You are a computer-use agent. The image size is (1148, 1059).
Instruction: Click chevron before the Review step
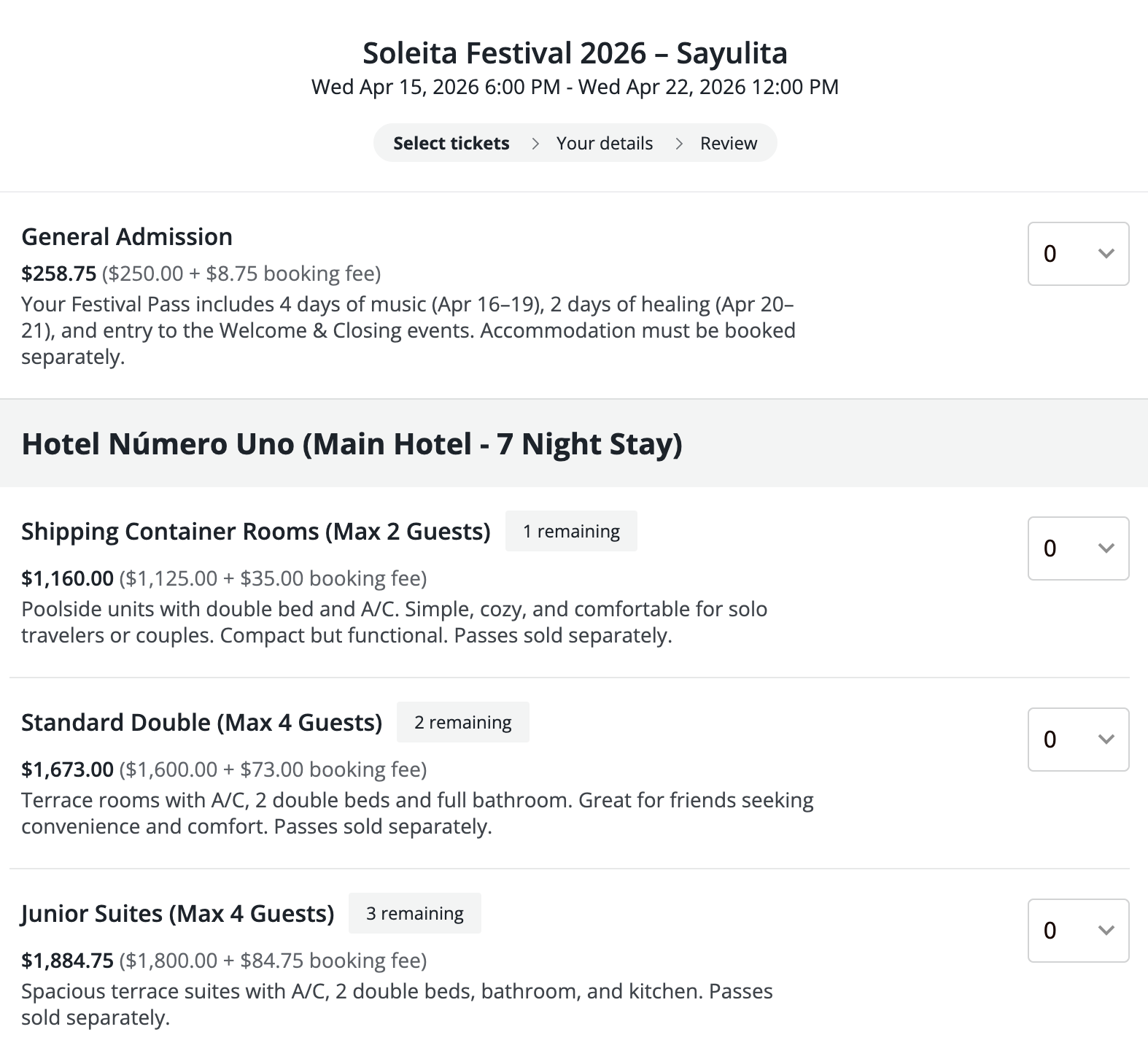[x=679, y=144]
